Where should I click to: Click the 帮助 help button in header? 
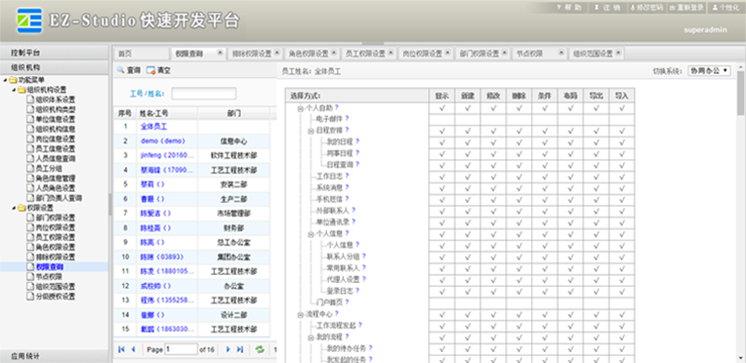pyautogui.click(x=569, y=8)
